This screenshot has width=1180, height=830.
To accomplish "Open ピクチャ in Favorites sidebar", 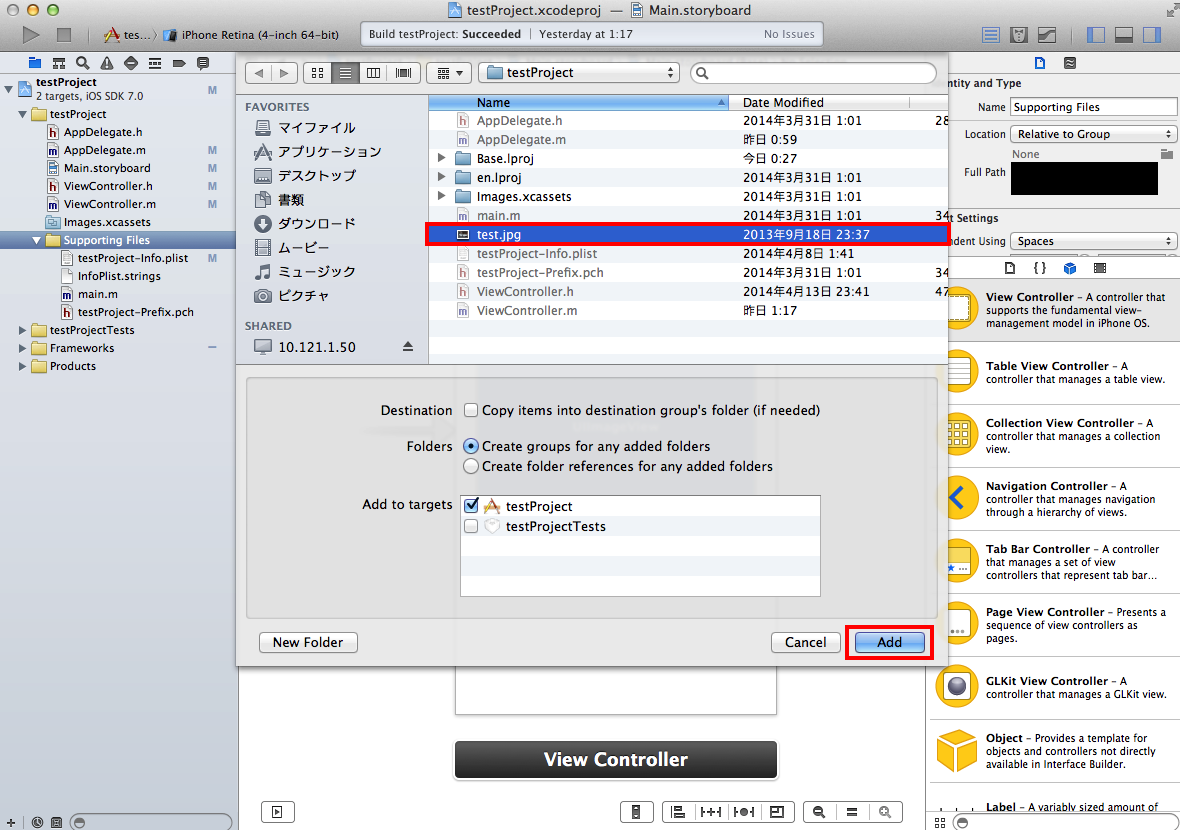I will [x=291, y=296].
